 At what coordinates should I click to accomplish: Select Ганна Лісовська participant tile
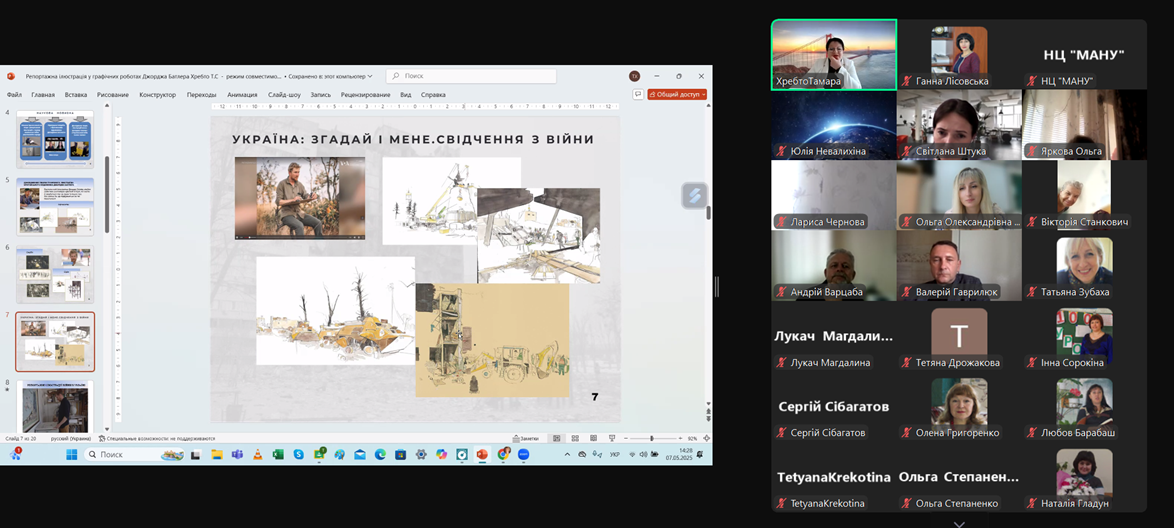[959, 55]
